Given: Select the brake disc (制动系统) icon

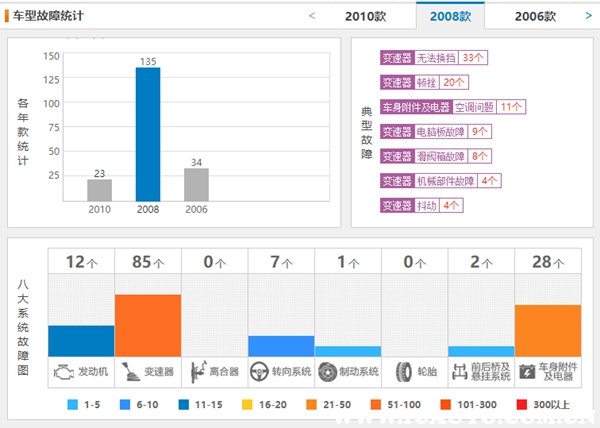Looking at the screenshot, I should pos(328,371).
